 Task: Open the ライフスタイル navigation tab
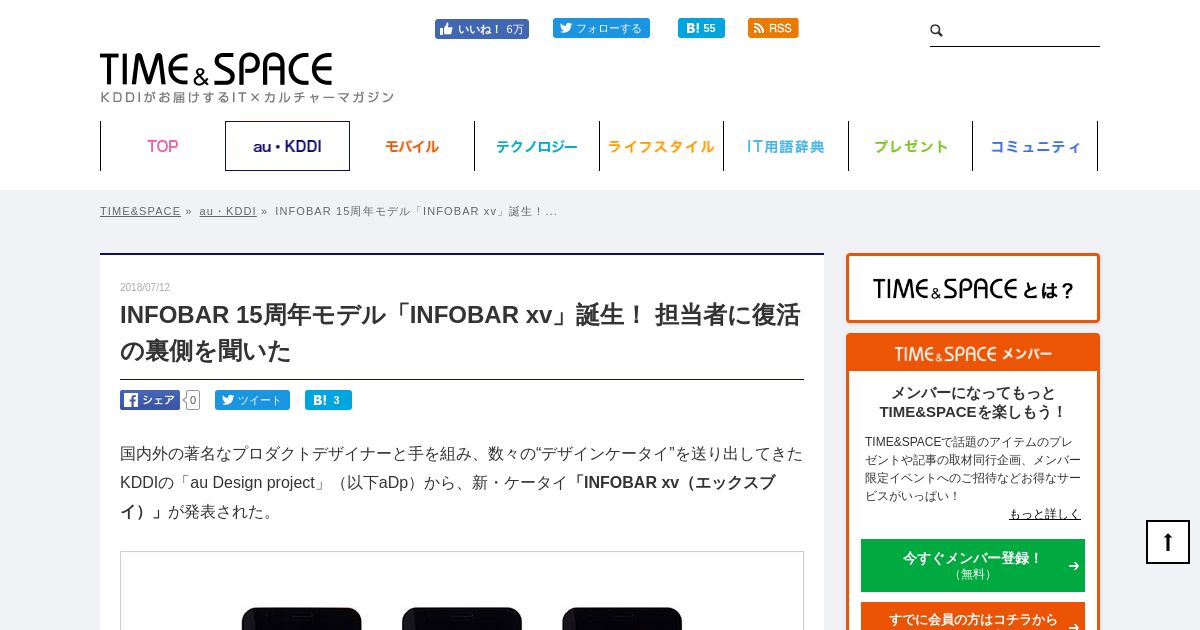point(661,146)
